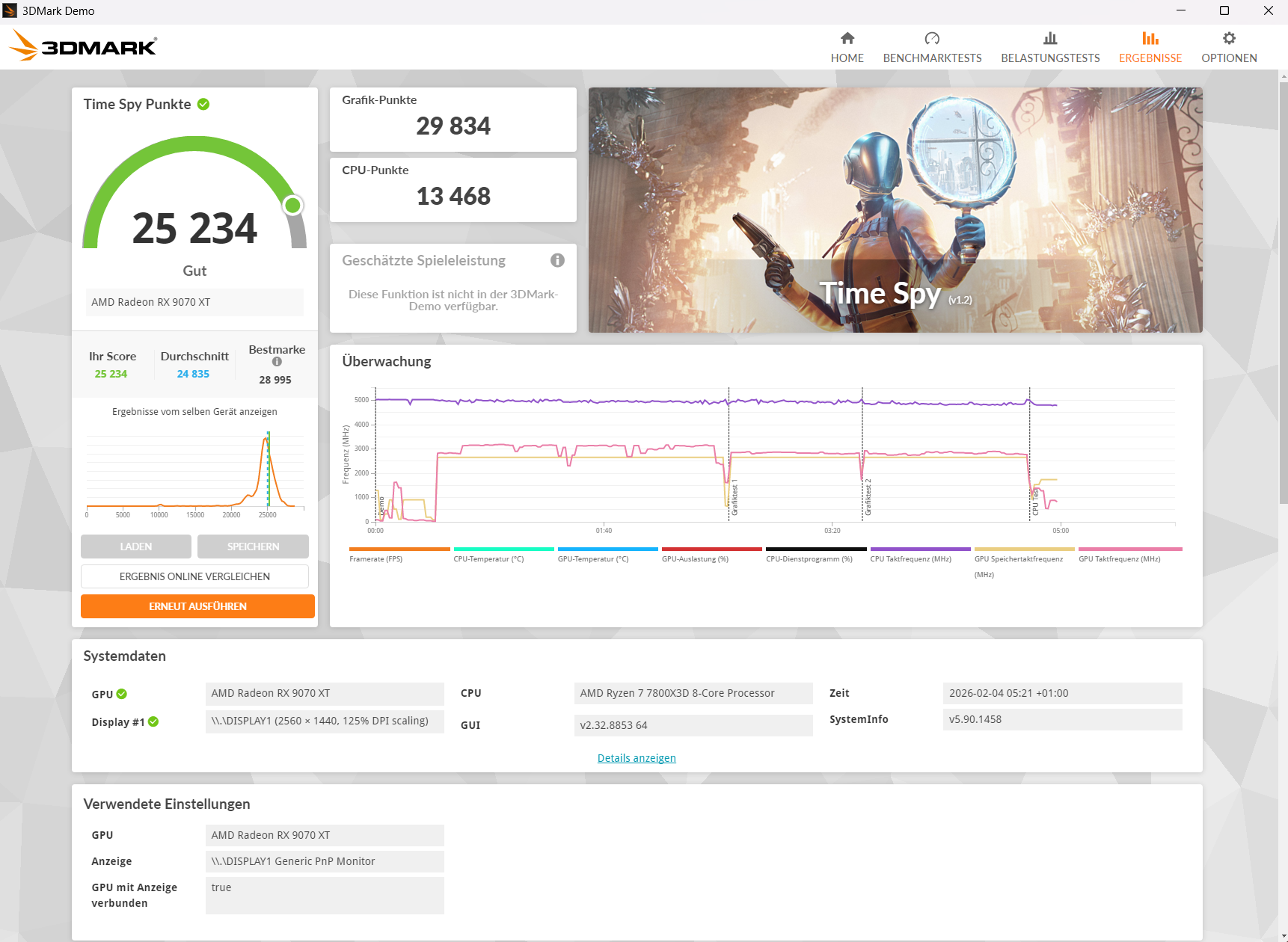Click the Display #1 resolution value
Image resolution: width=1288 pixels, height=942 pixels.
point(325,721)
